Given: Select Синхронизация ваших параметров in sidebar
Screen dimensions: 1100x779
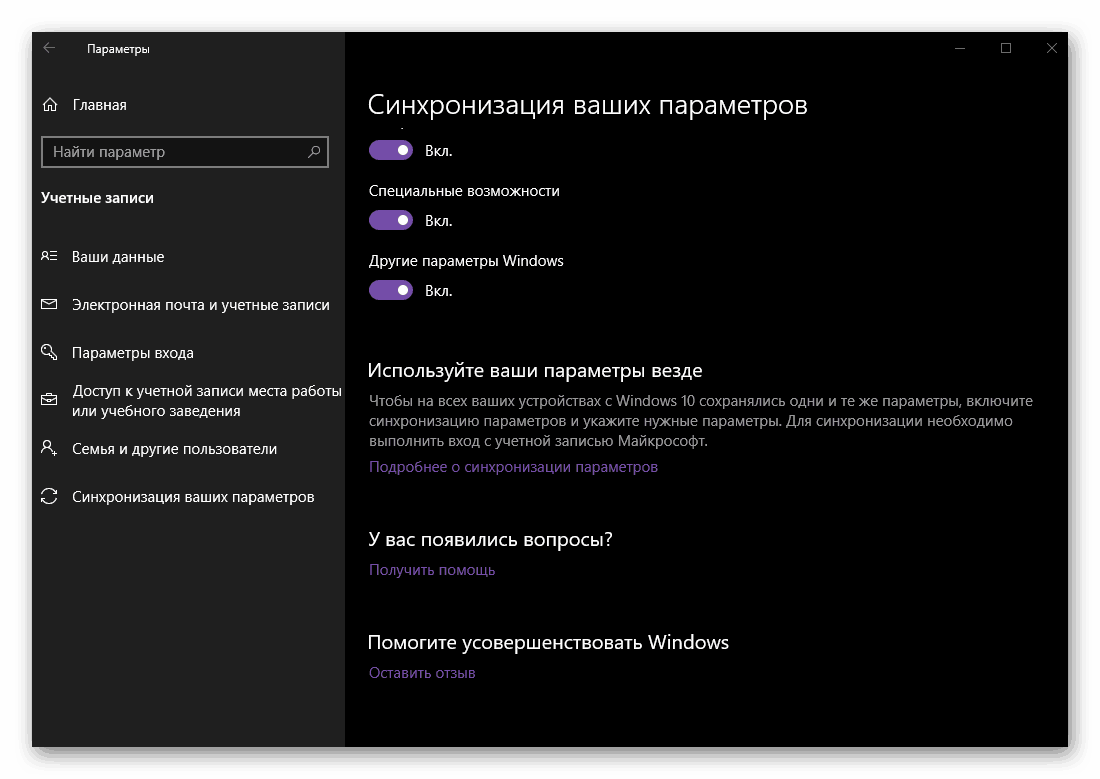Looking at the screenshot, I should click(x=193, y=497).
